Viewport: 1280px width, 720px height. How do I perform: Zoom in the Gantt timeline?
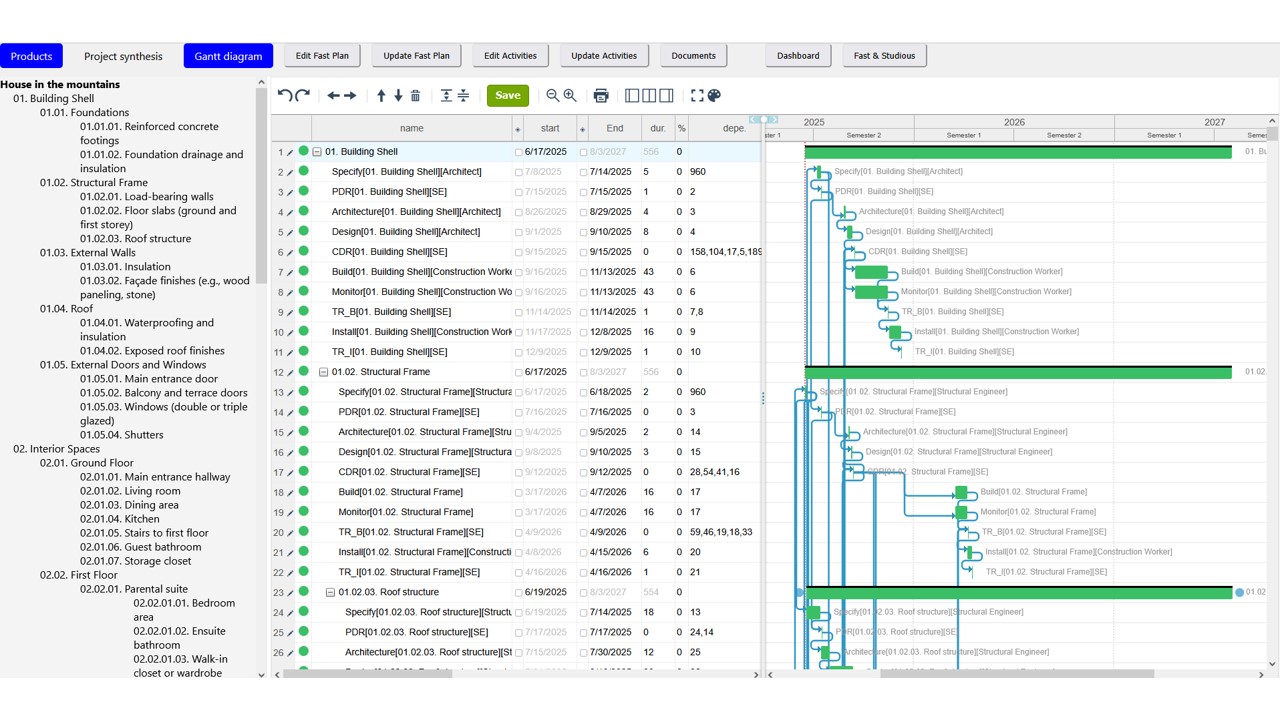click(x=570, y=96)
